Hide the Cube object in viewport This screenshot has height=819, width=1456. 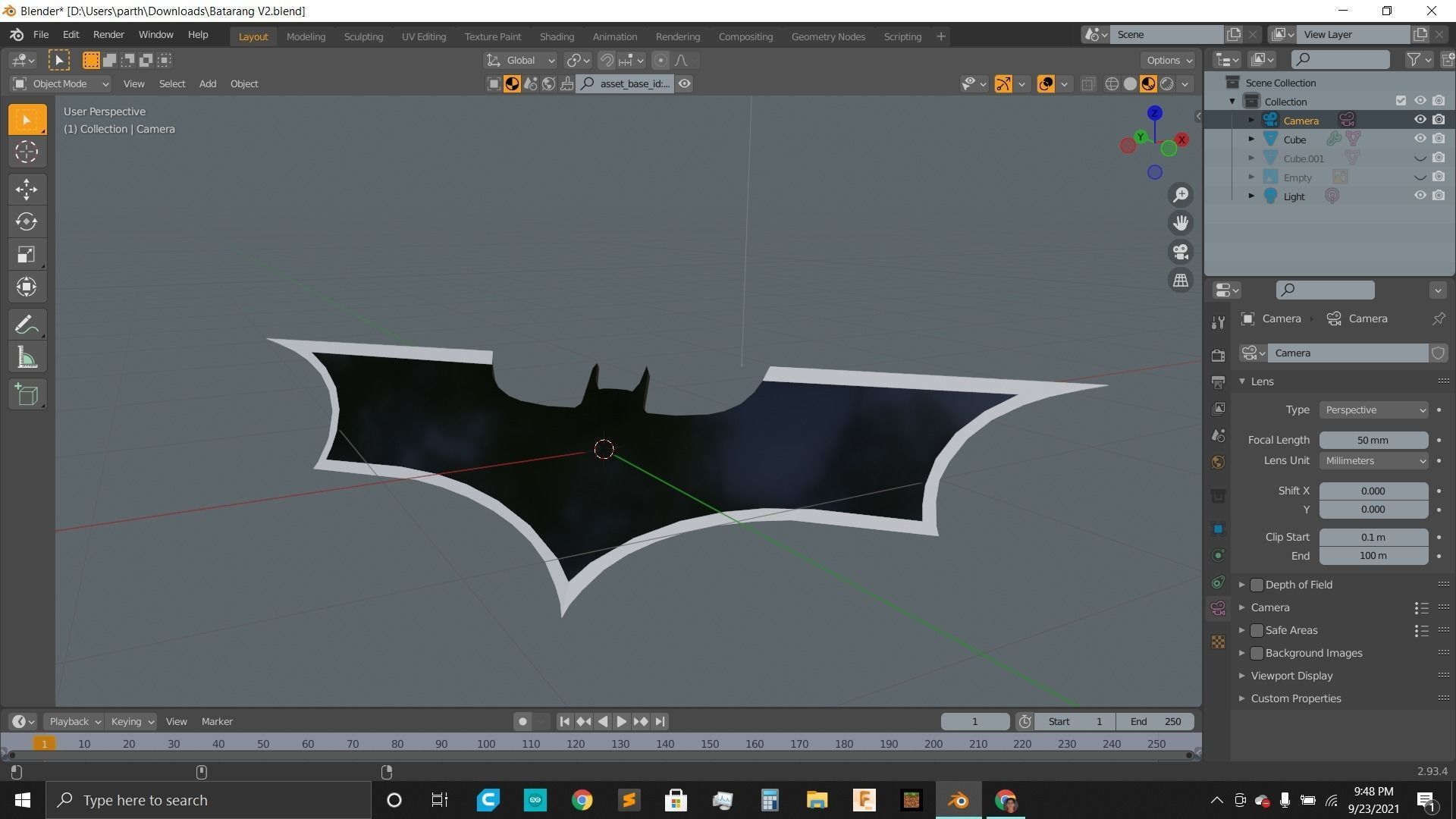(1420, 139)
